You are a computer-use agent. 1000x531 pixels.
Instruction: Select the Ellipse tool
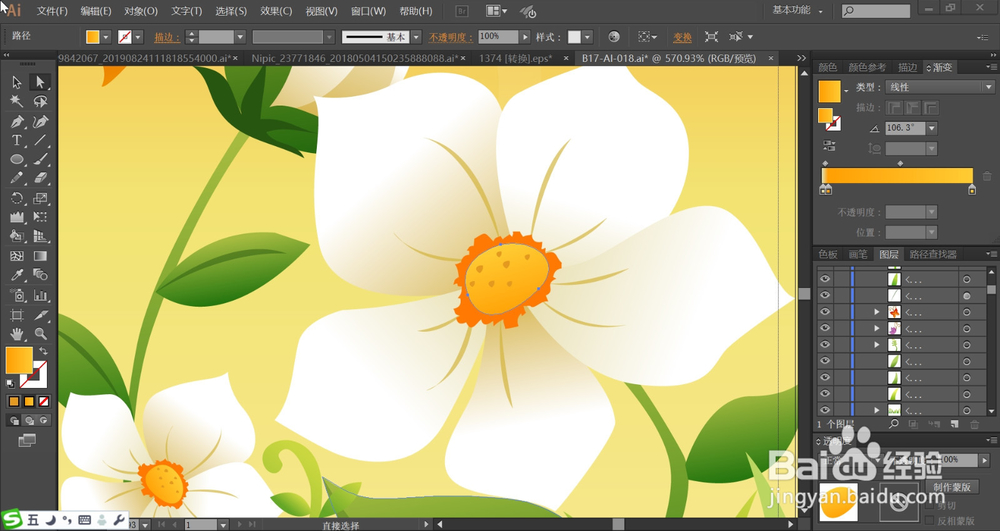(x=17, y=159)
